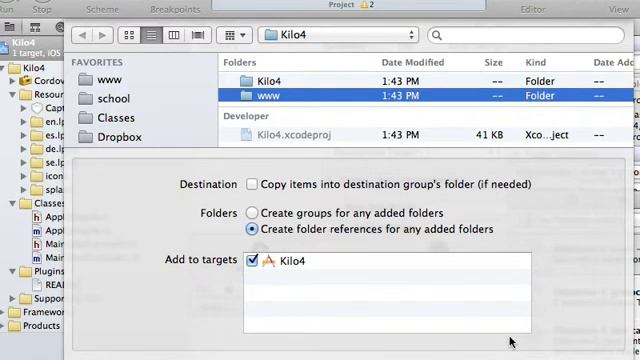Choose Create groups for any added folders
The width and height of the screenshot is (640, 360).
pos(252,213)
